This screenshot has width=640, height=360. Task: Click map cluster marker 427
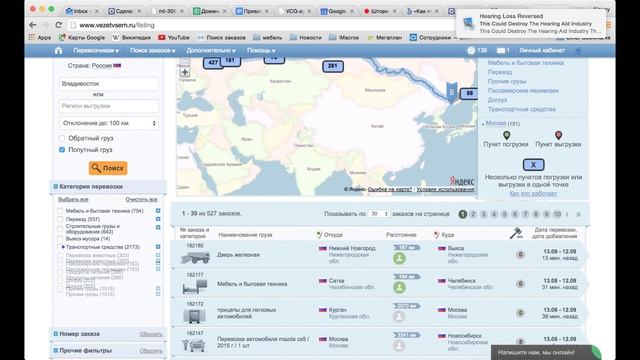tap(213, 62)
